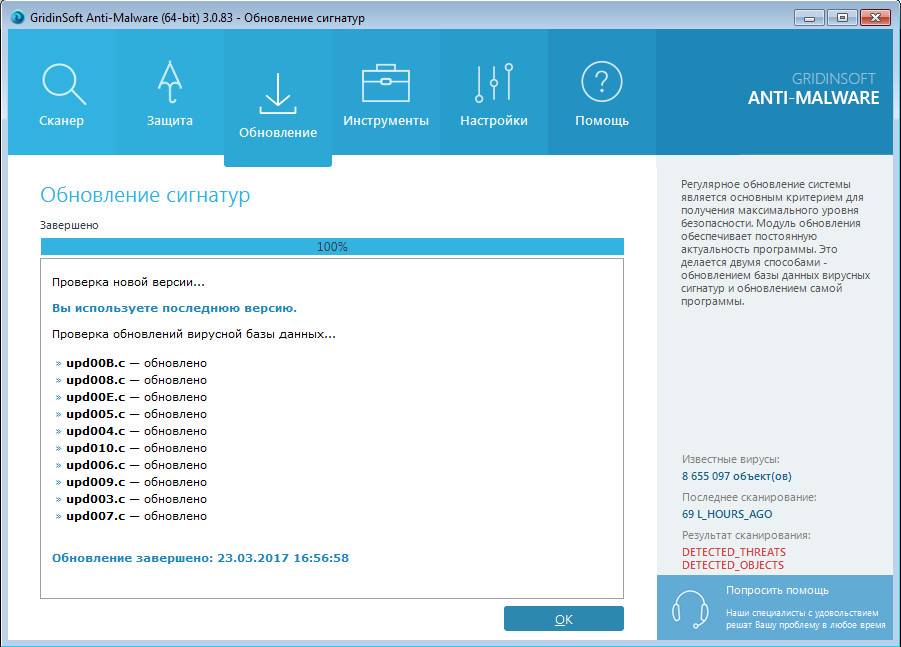Click the upd003.c log entry
The image size is (901, 647).
[x=131, y=499]
